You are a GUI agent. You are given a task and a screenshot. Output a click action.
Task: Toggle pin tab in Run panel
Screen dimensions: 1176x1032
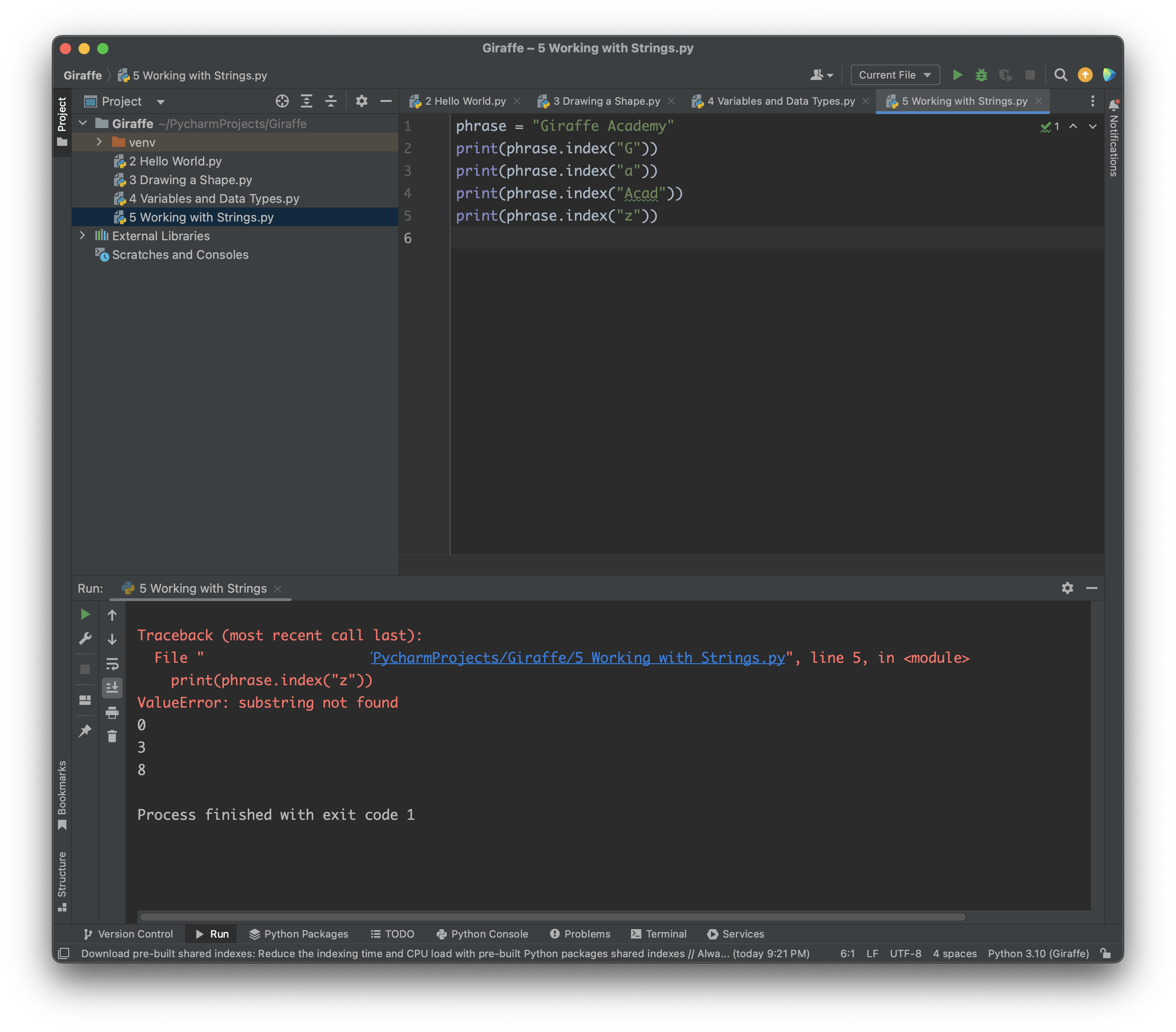[x=85, y=731]
